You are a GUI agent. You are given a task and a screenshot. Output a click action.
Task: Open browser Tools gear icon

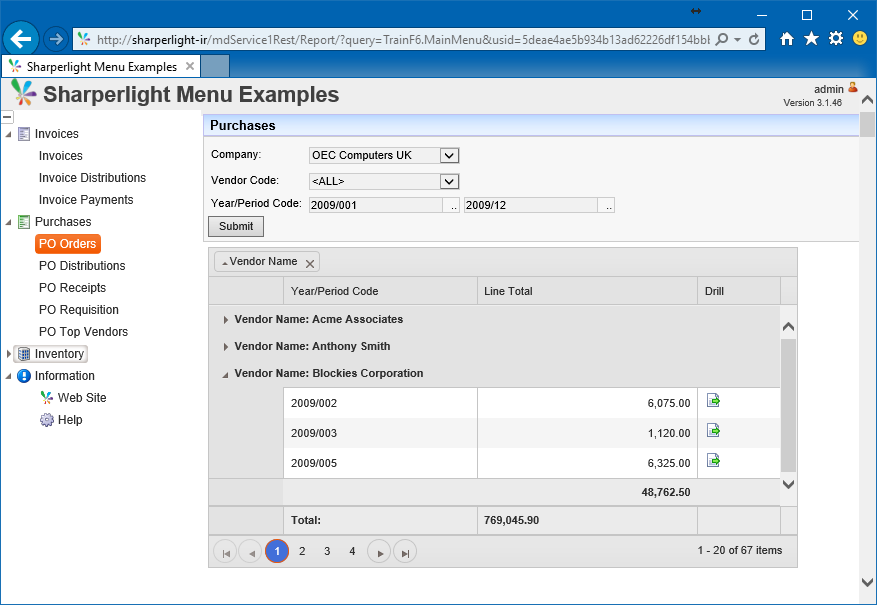tap(836, 39)
